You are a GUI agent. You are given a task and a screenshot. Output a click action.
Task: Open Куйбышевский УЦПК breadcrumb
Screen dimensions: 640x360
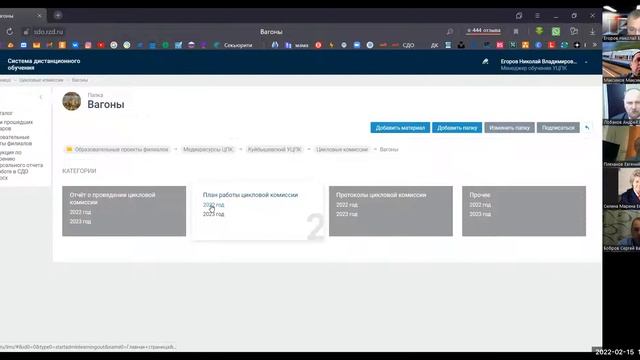coord(274,149)
